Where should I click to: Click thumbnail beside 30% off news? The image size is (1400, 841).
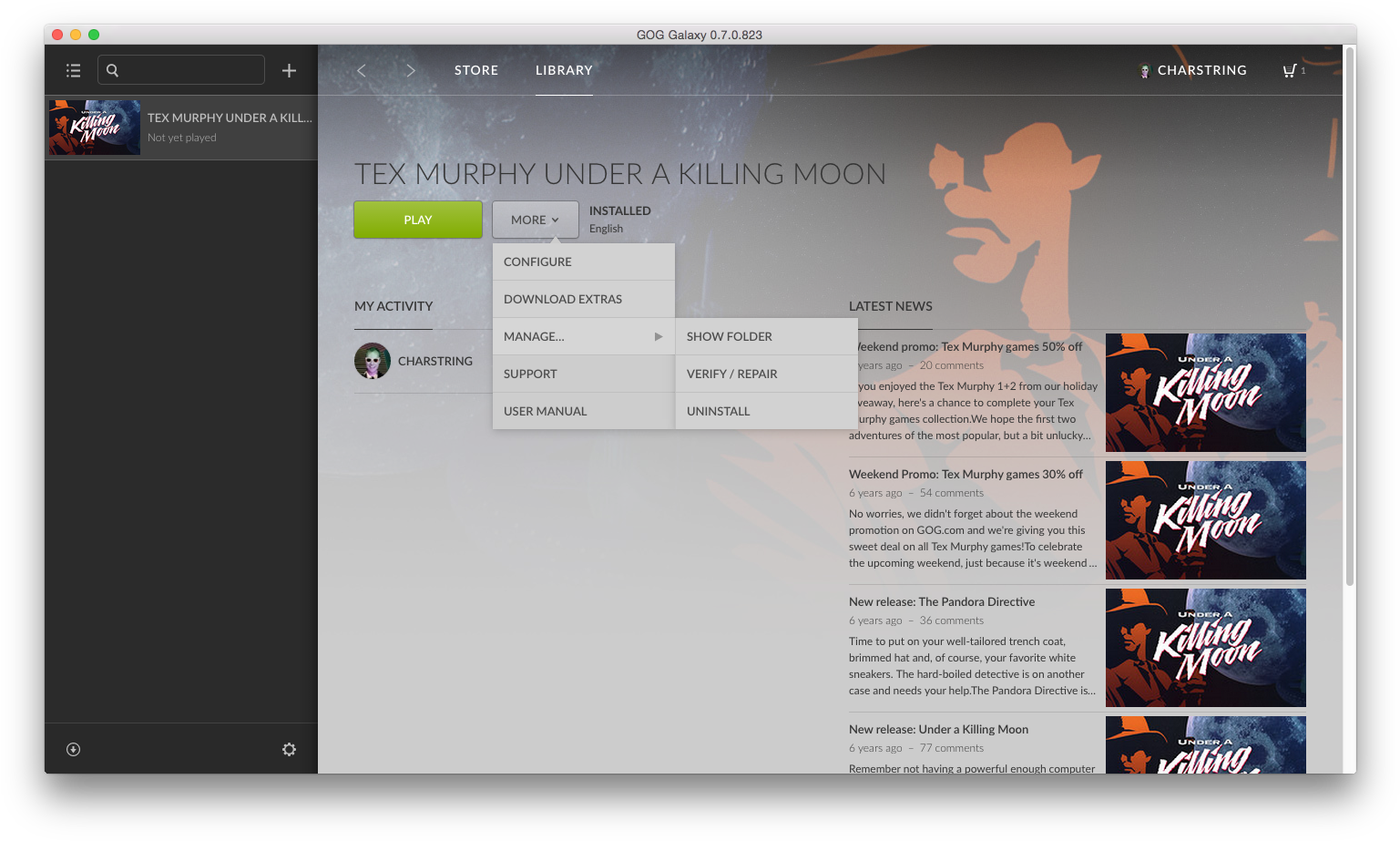click(1206, 520)
